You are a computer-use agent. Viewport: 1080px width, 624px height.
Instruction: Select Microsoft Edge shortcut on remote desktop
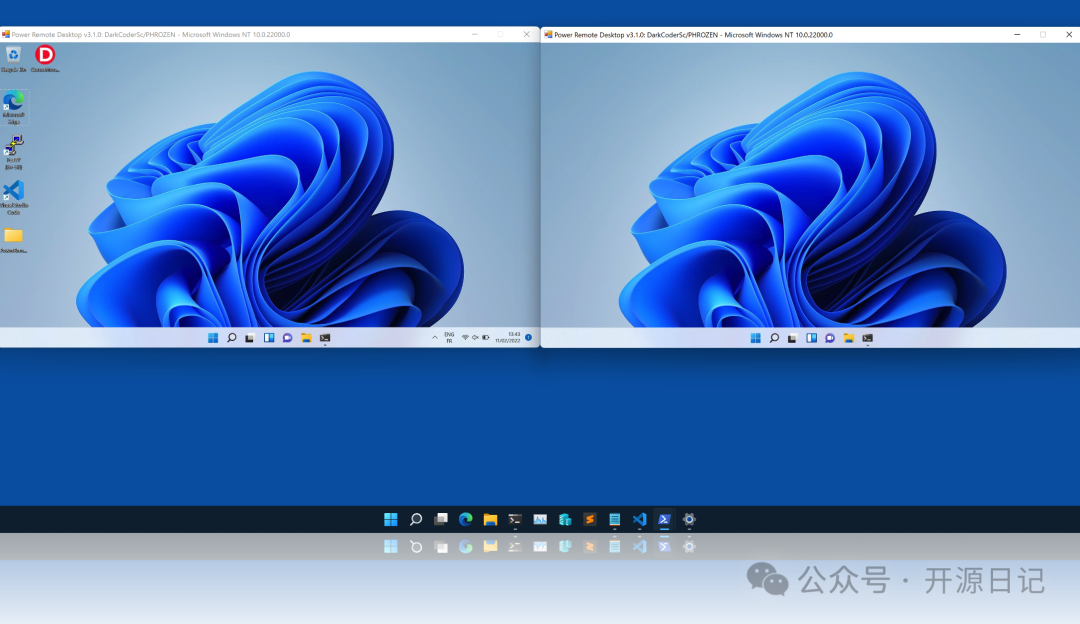tap(13, 103)
